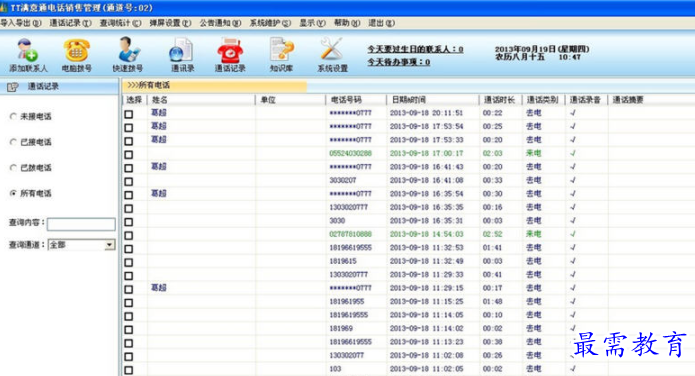Open the 导入导出 menu
The image size is (695, 376).
(20, 23)
